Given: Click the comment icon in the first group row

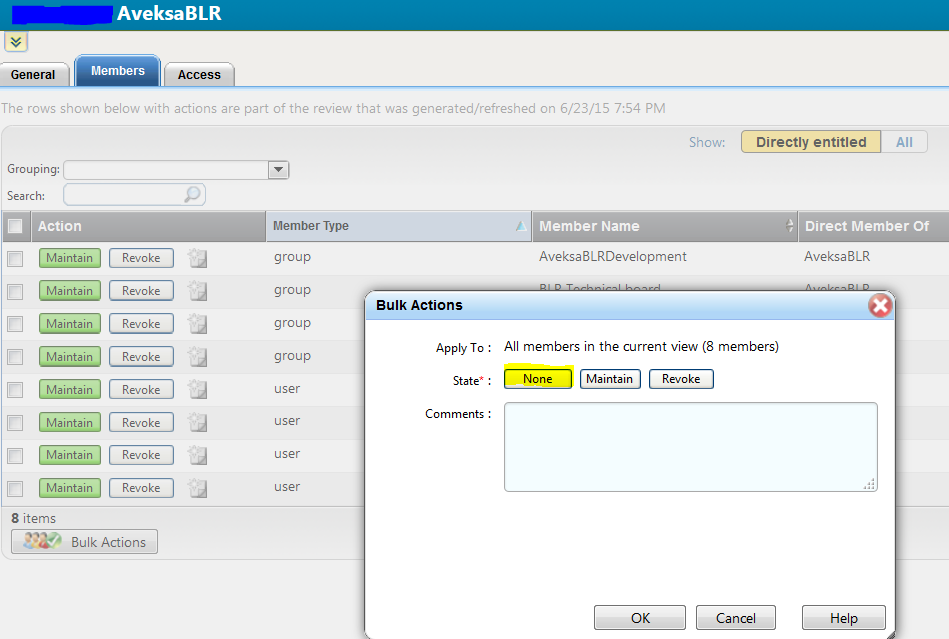Looking at the screenshot, I should (198, 258).
